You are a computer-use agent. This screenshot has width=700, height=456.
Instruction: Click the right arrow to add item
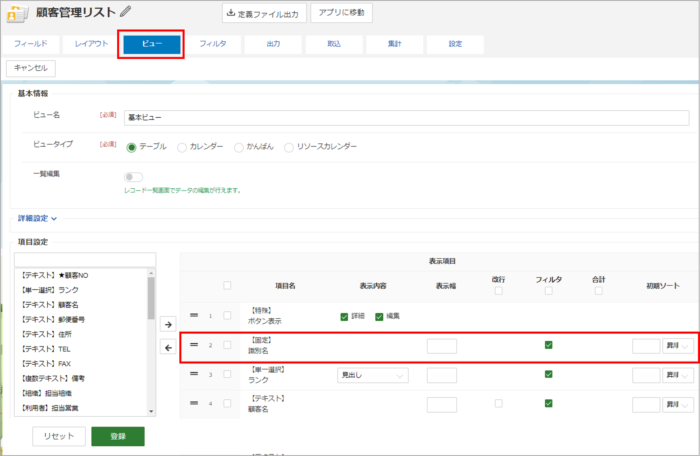point(168,325)
